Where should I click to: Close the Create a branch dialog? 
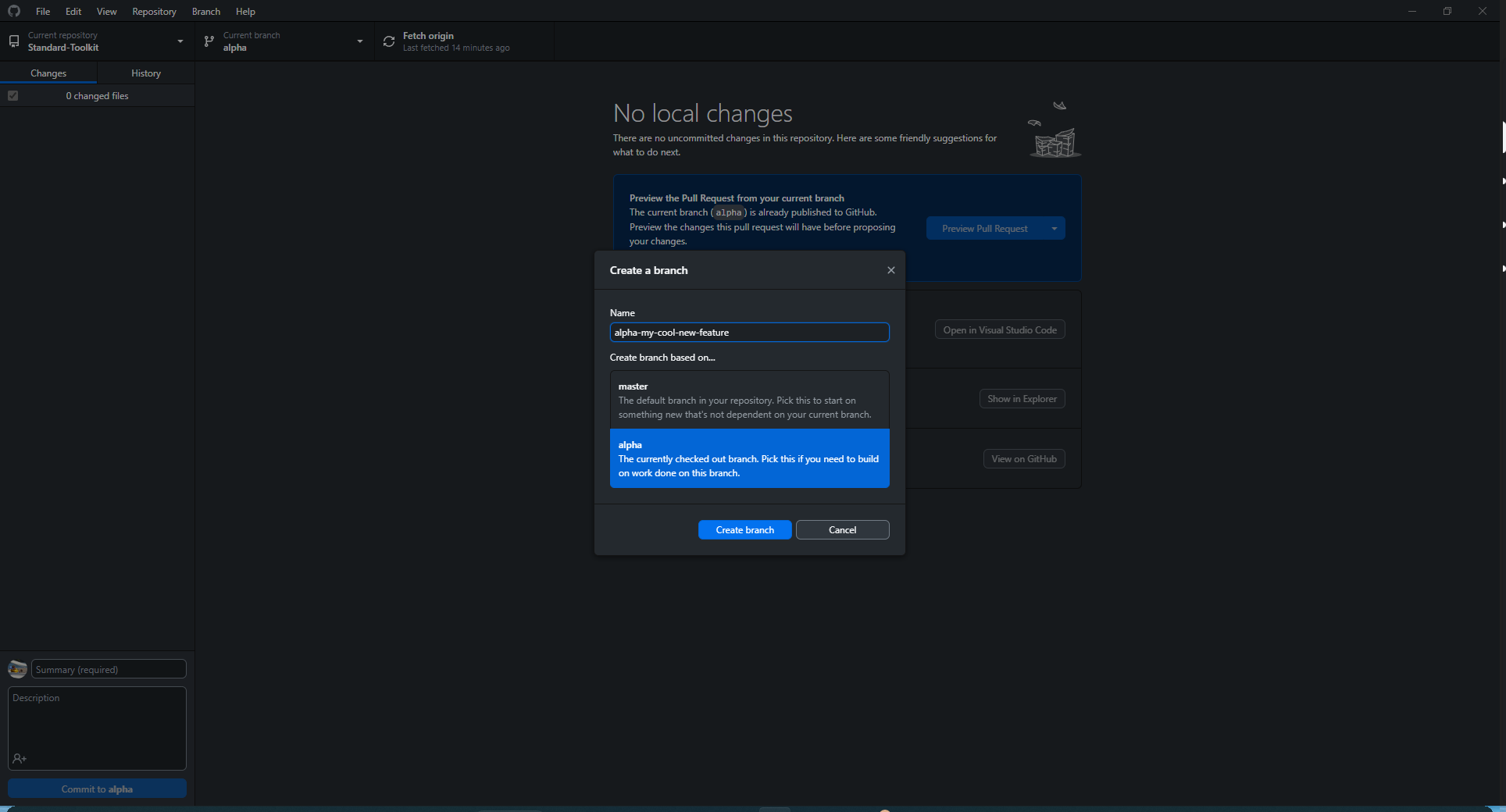pos(890,270)
